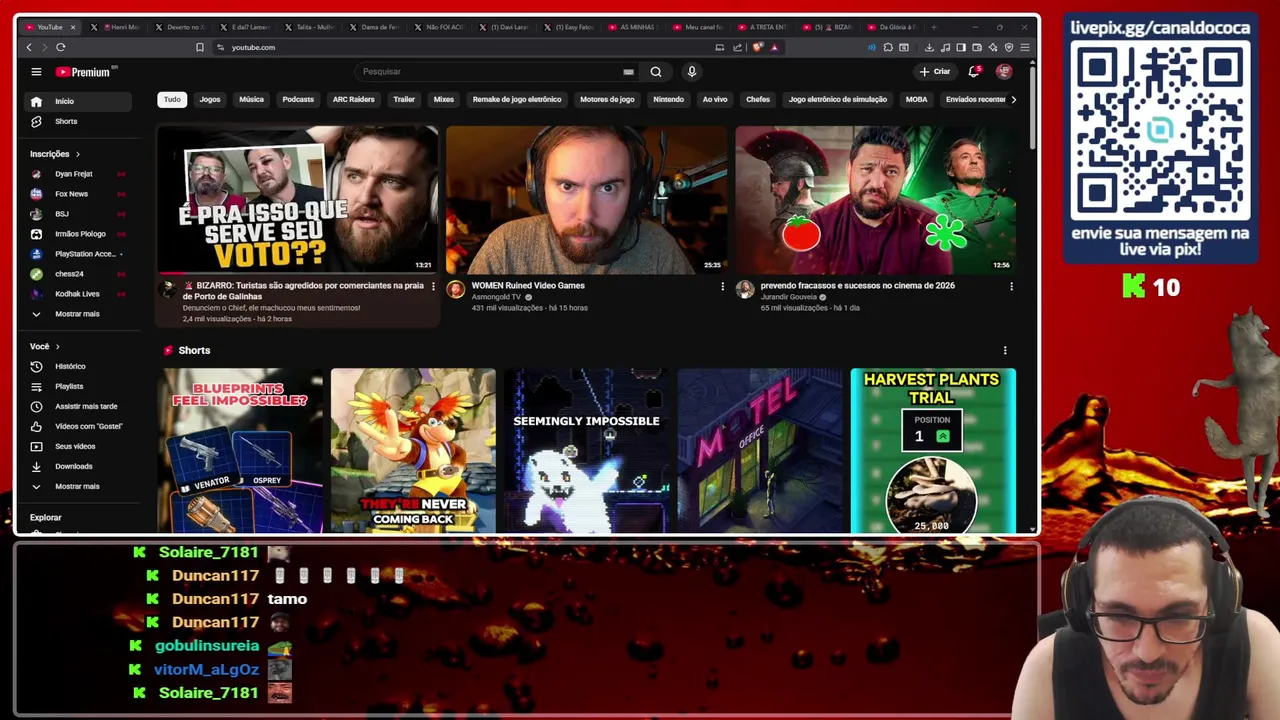This screenshot has height=720, width=1280.
Task: Expand Mostrar mais under Inscrições
Action: [x=78, y=314]
